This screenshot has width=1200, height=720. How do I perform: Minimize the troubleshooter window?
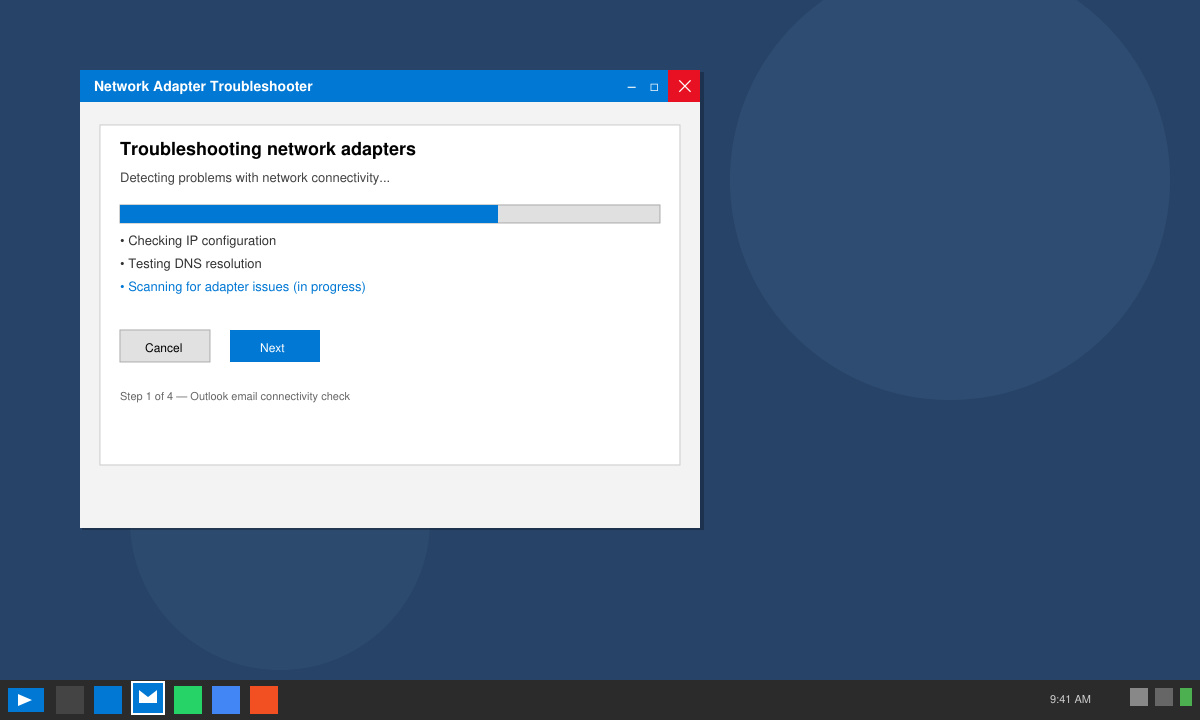631,86
